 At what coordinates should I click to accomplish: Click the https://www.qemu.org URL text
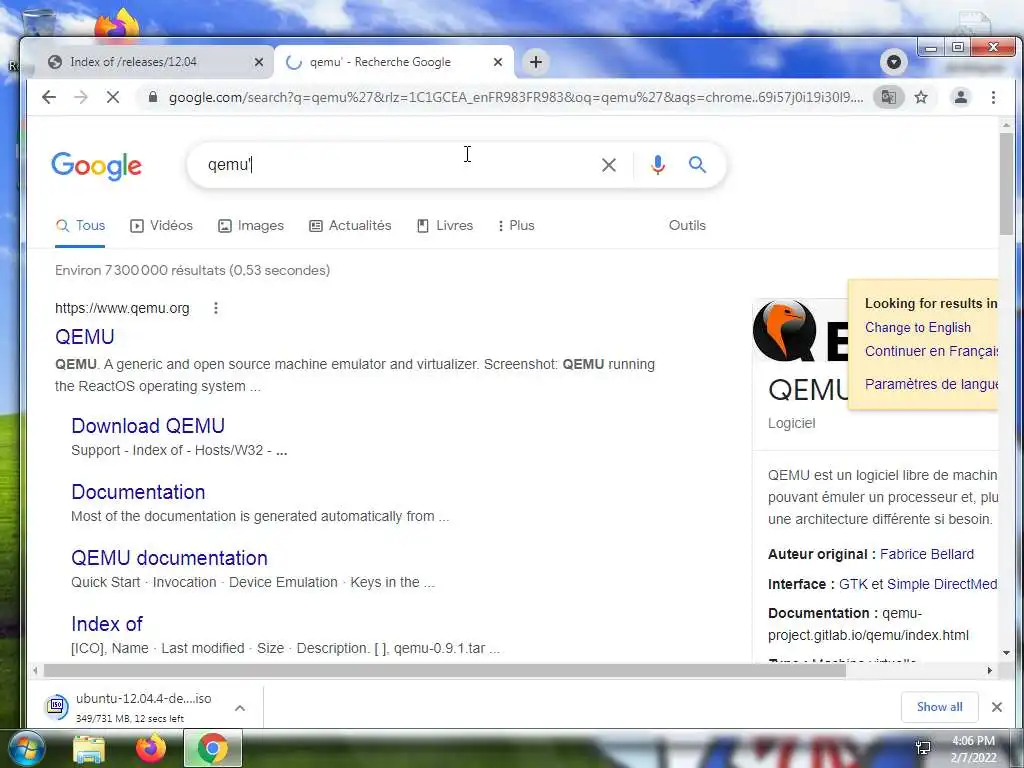coord(122,308)
